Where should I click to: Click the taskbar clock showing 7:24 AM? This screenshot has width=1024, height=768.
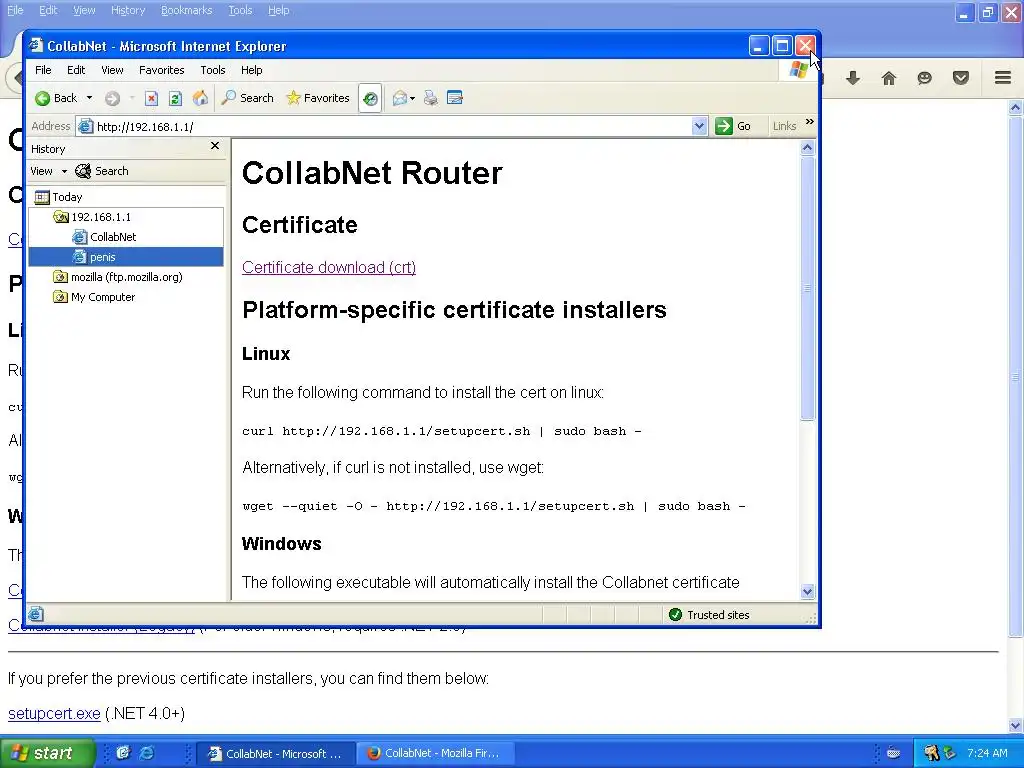pyautogui.click(x=987, y=753)
